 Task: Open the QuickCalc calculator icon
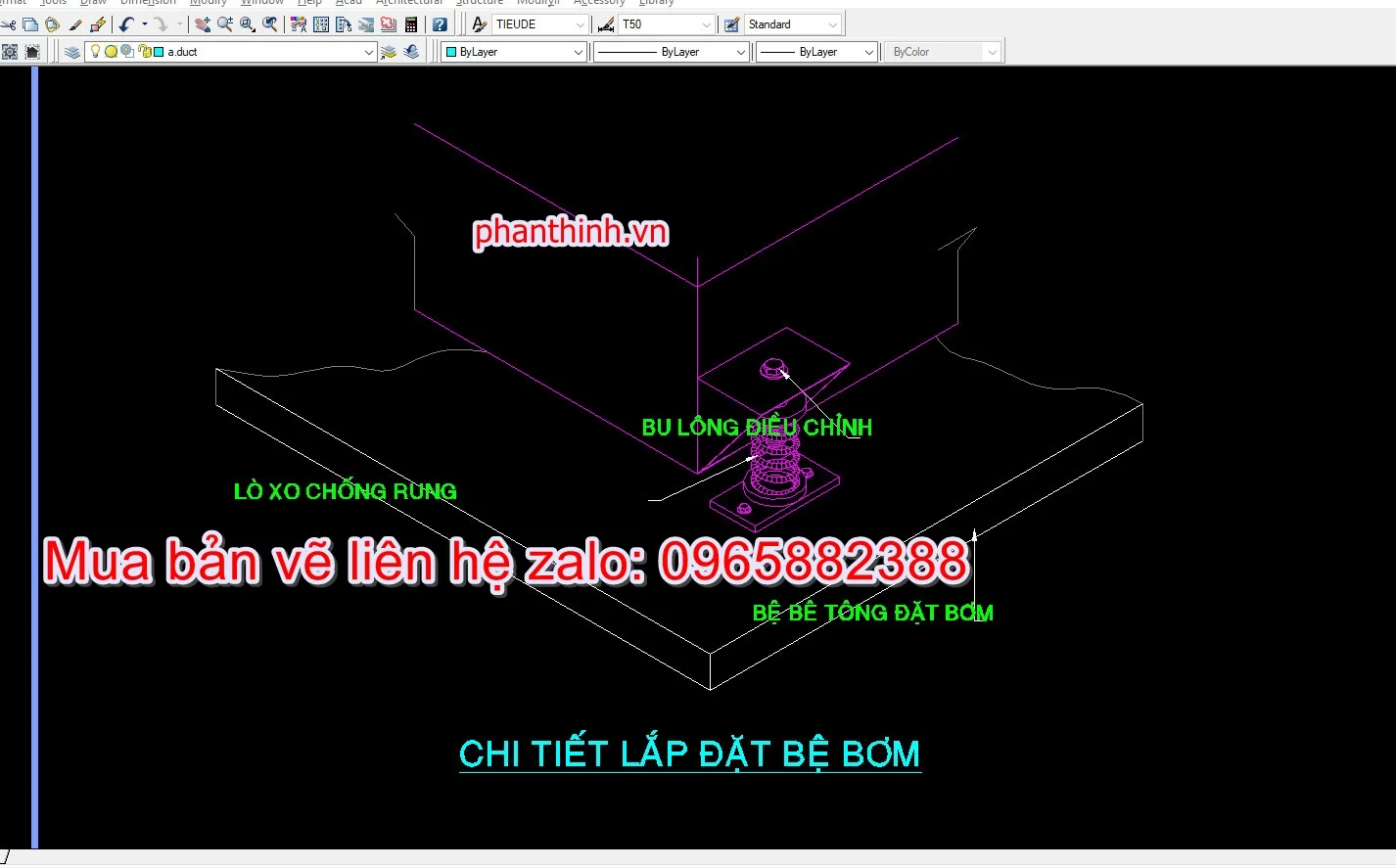[x=411, y=24]
